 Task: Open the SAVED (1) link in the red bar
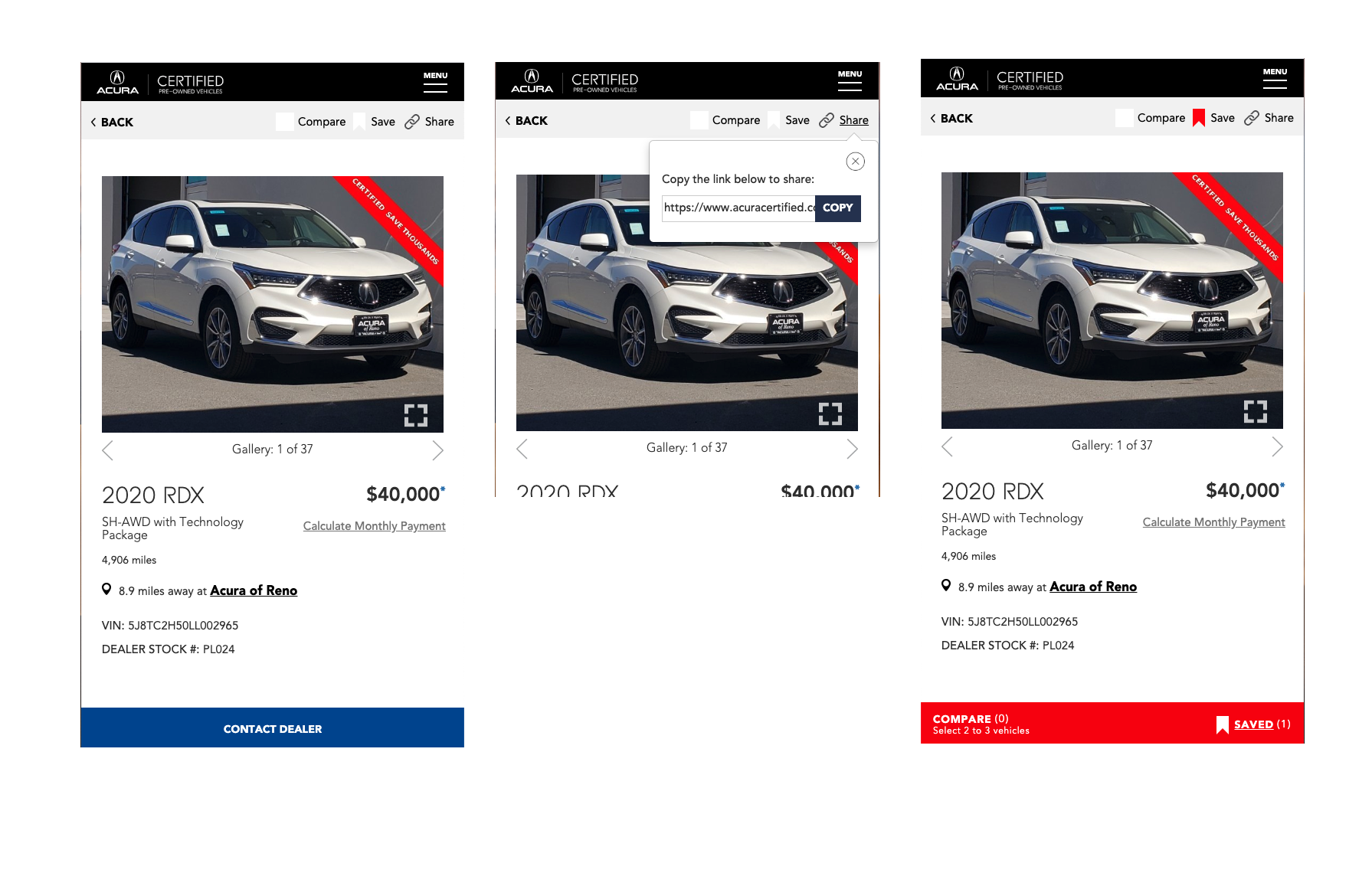point(1253,724)
